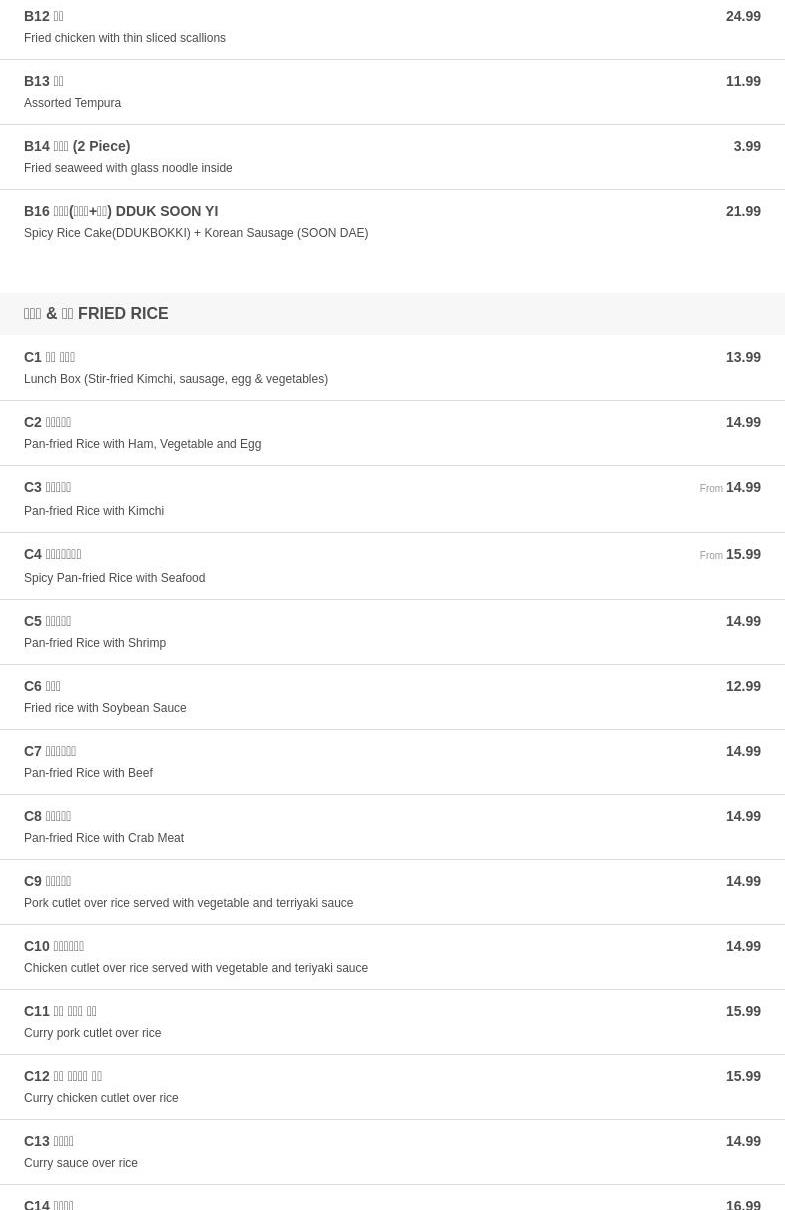Choose C12 Curry chicken cutlet over rice
The image size is (785, 1210).
(392, 1087)
